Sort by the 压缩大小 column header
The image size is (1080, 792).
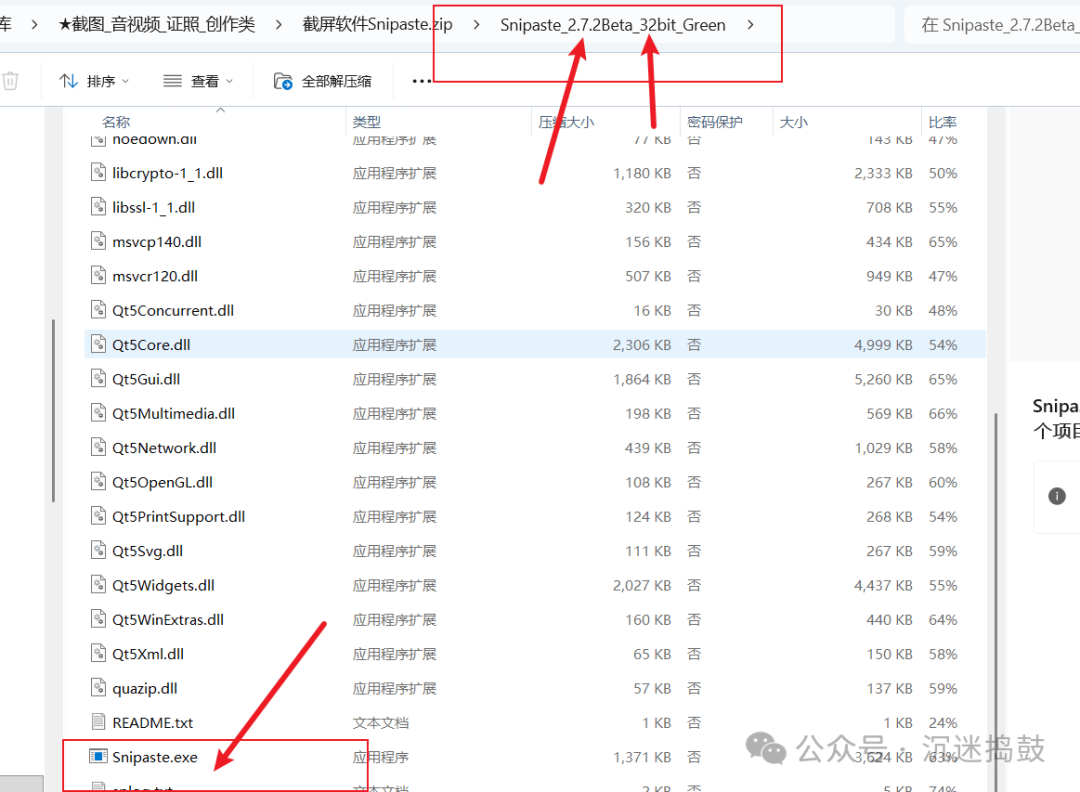[566, 122]
